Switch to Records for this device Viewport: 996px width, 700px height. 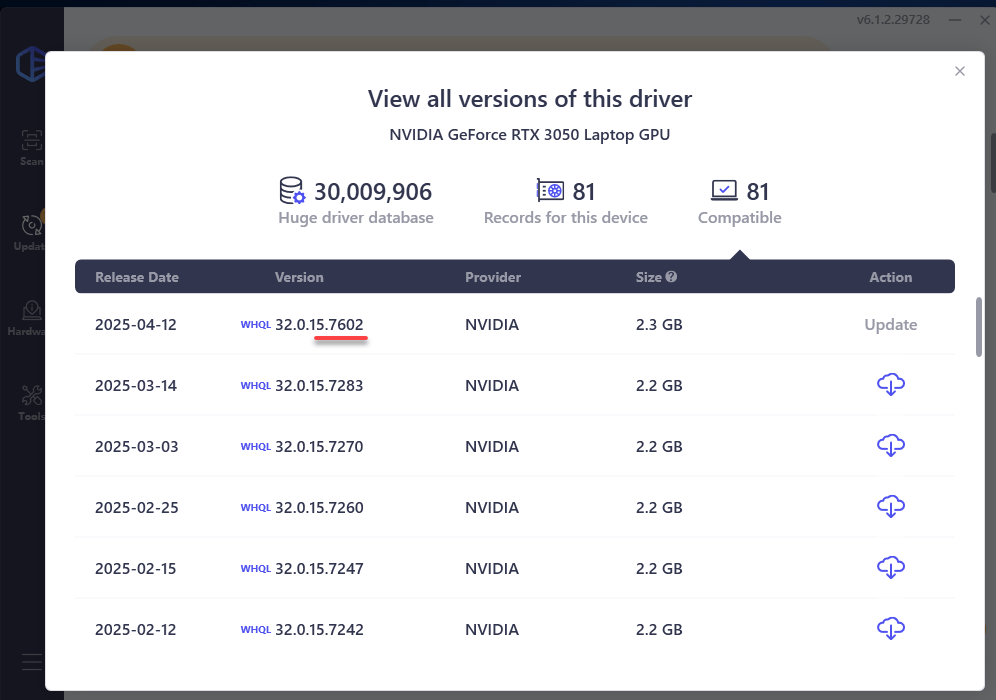pos(565,201)
